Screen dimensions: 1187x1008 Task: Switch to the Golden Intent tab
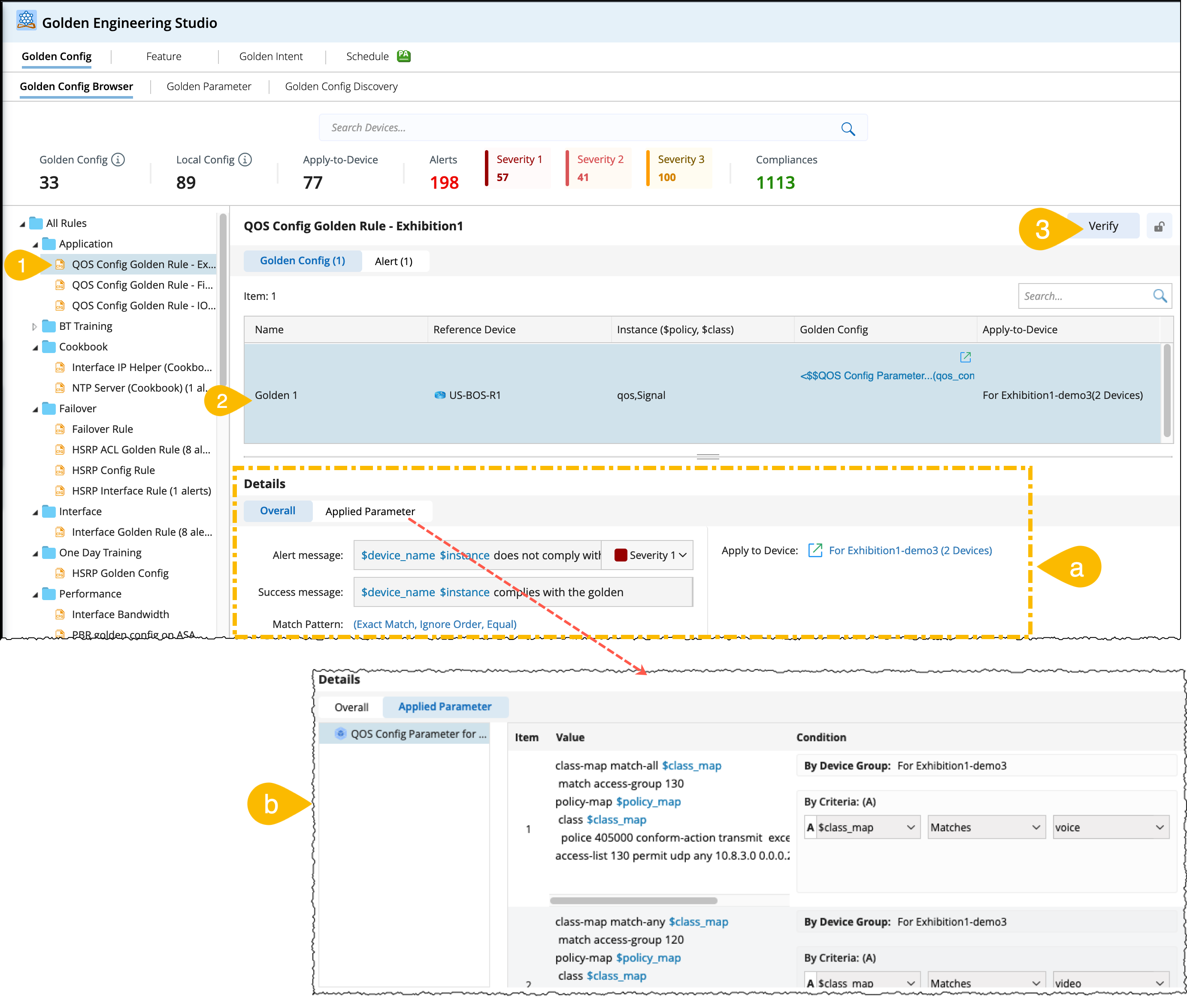tap(271, 57)
